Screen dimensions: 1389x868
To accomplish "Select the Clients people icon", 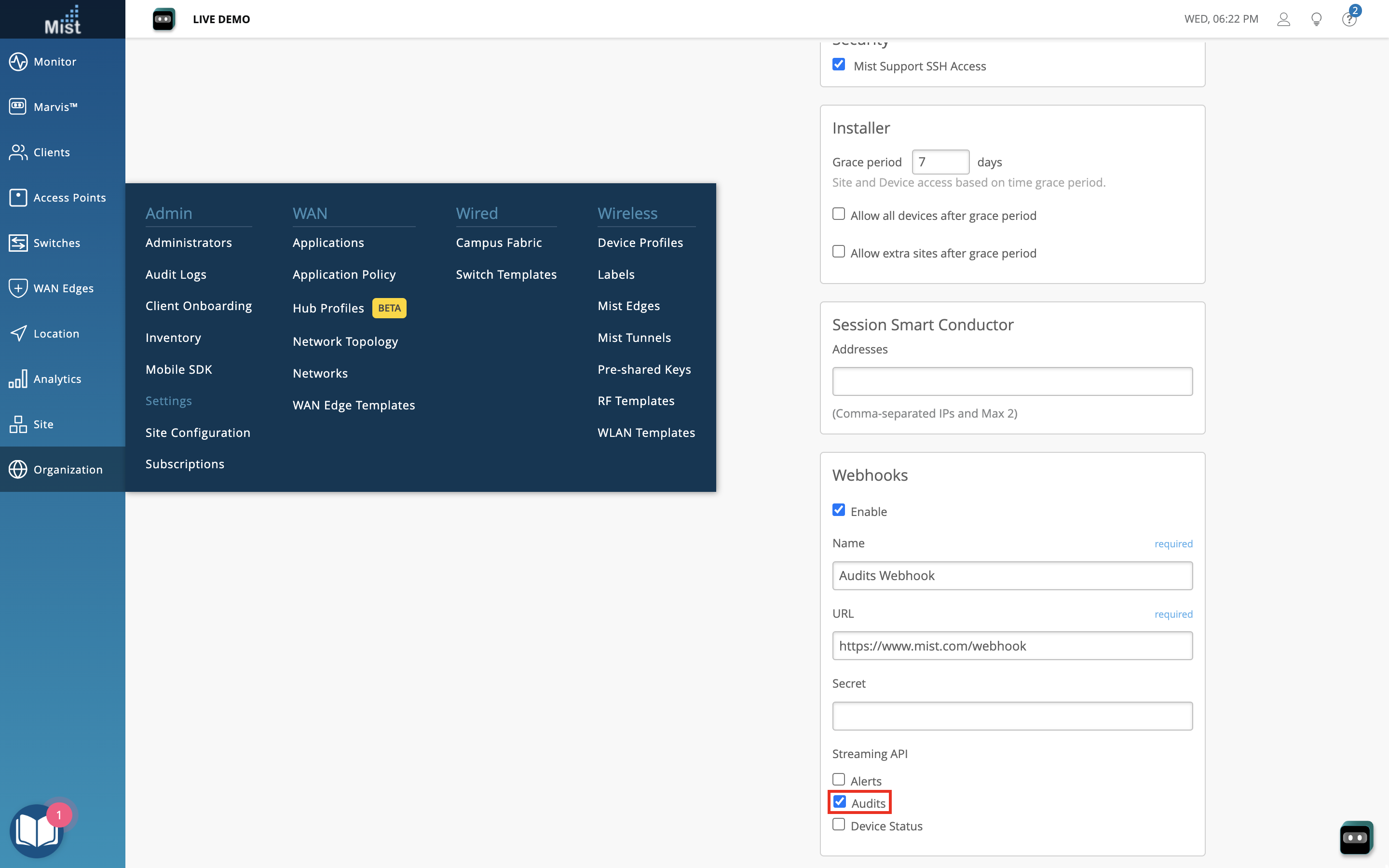I will tap(18, 152).
